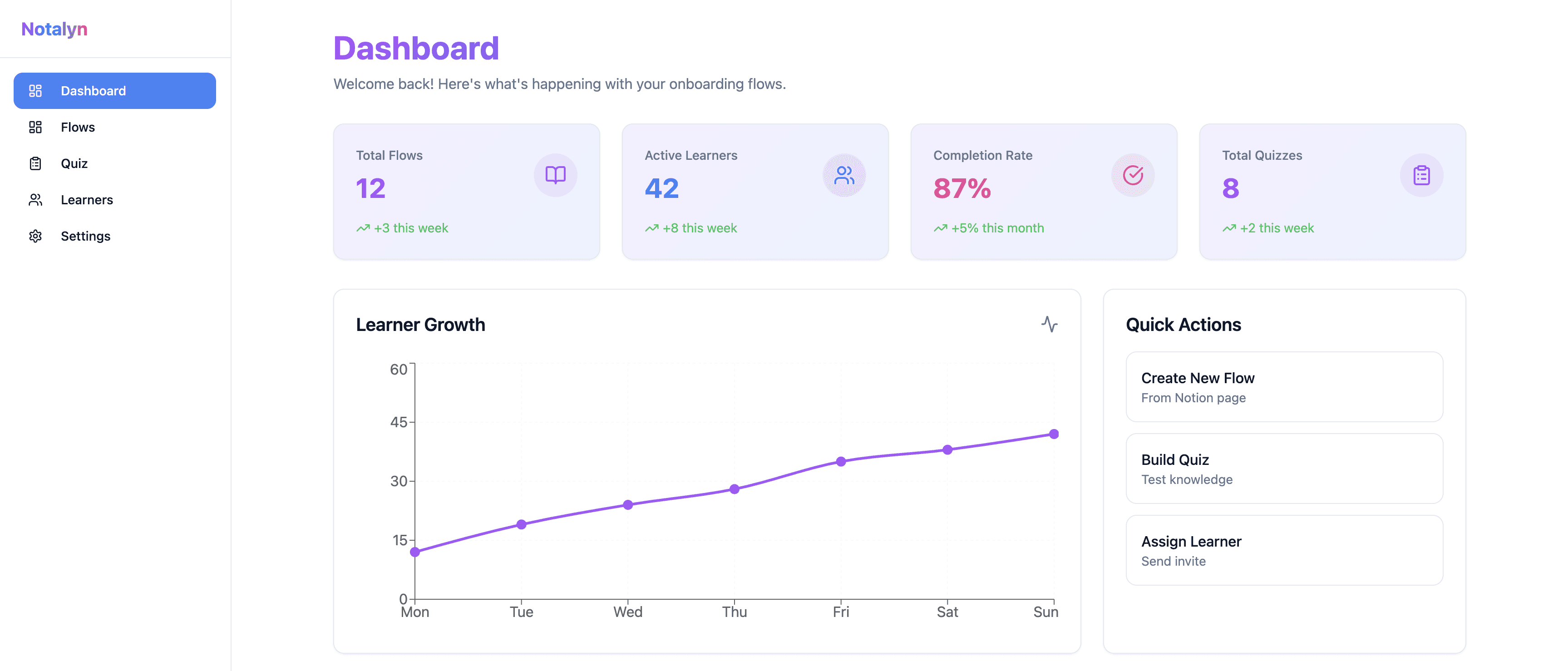Click the gear icon next to Settings
This screenshot has height=671, width=1568.
tap(35, 236)
